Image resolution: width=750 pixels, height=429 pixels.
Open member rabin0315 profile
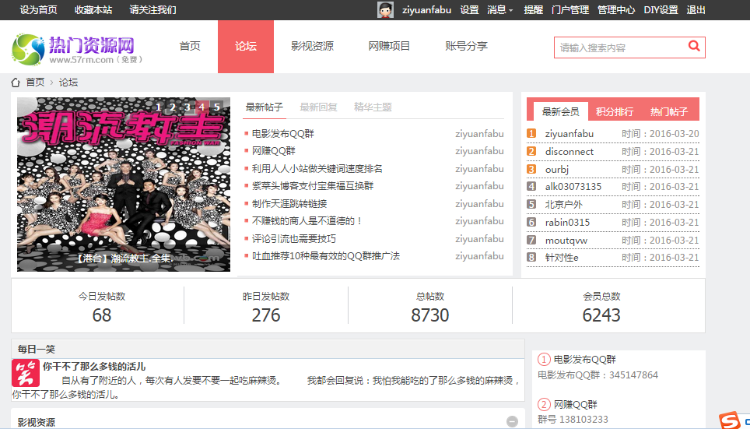567,222
